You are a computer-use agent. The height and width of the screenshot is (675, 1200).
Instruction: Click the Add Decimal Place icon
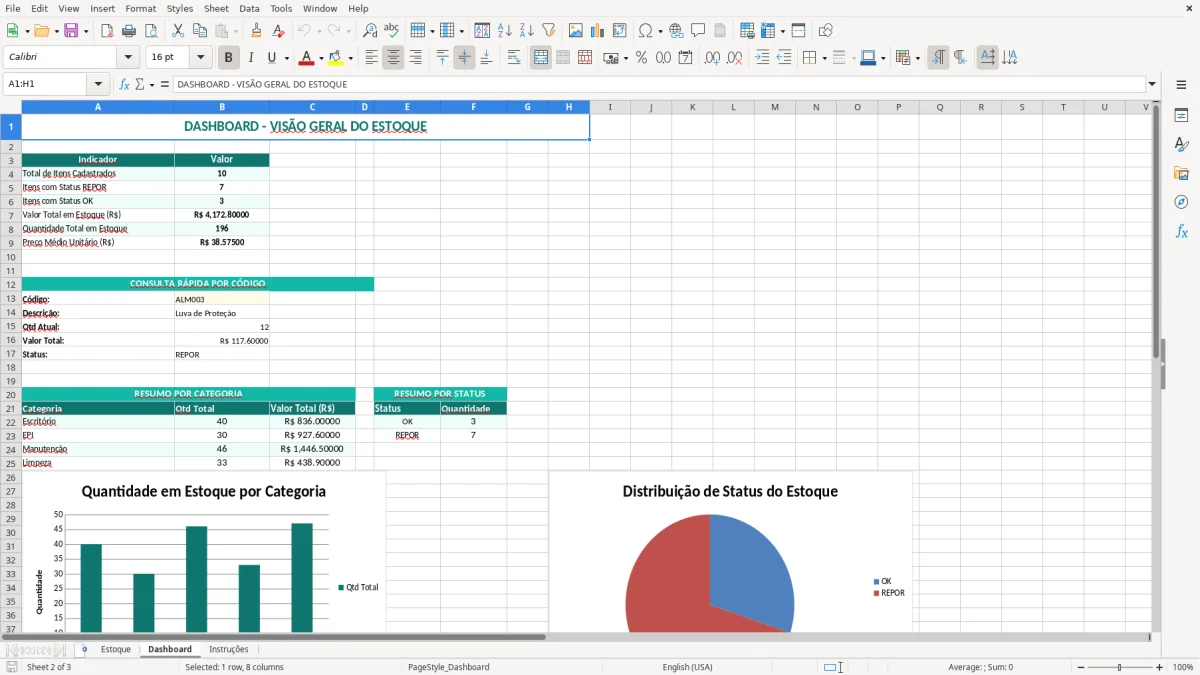pos(712,58)
